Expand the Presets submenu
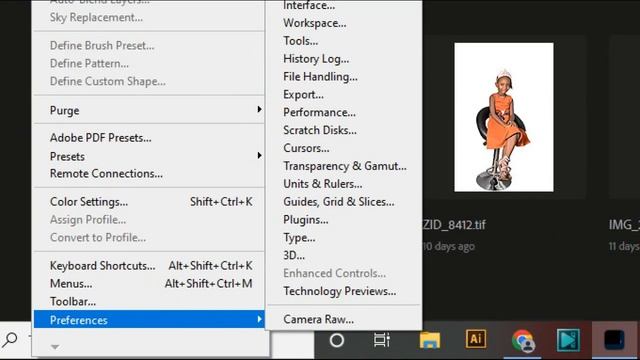 149,156
